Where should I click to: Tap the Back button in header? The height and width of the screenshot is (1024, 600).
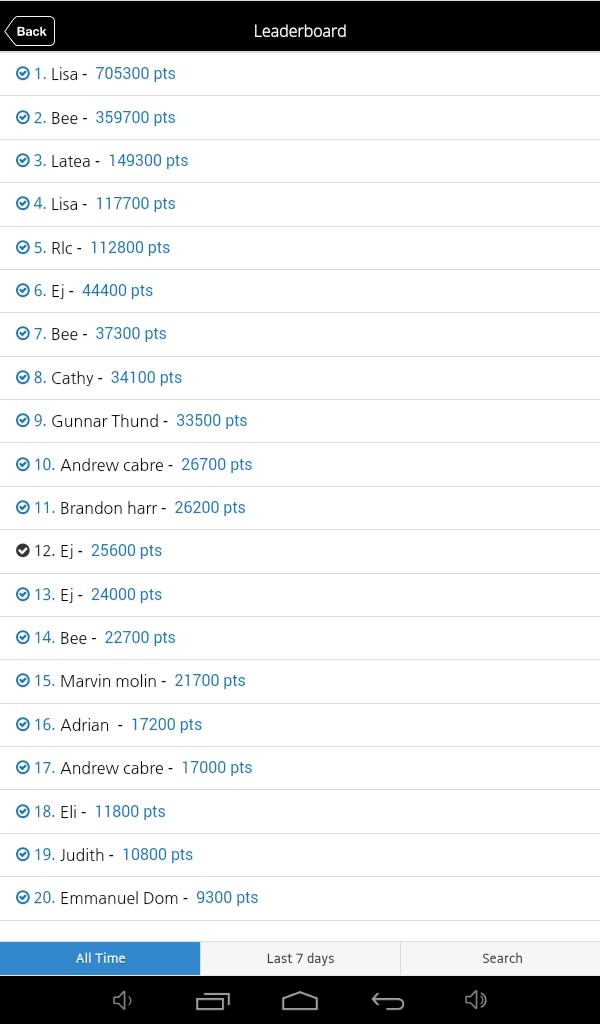pyautogui.click(x=30, y=31)
